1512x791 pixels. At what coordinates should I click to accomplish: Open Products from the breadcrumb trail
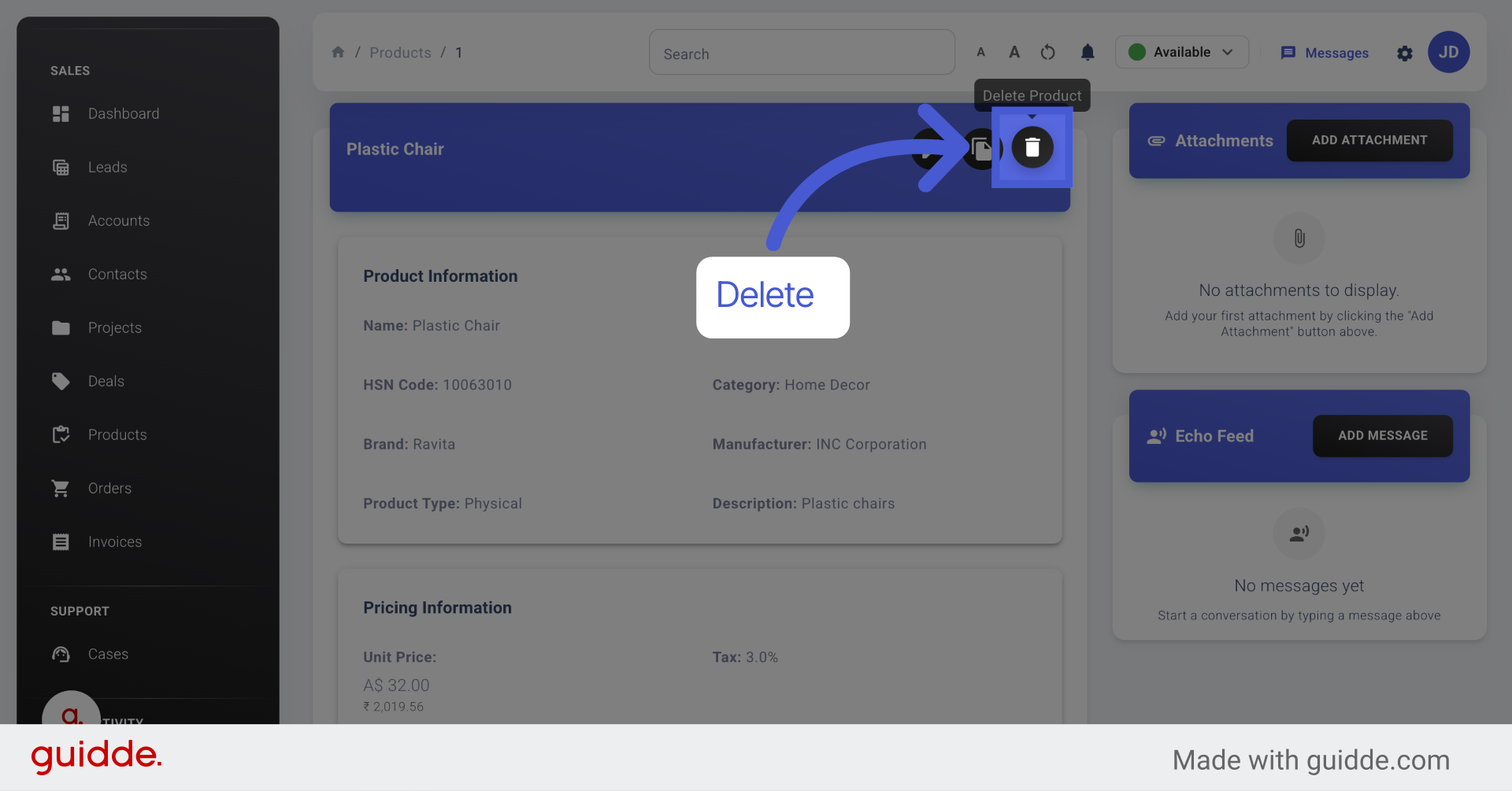400,52
